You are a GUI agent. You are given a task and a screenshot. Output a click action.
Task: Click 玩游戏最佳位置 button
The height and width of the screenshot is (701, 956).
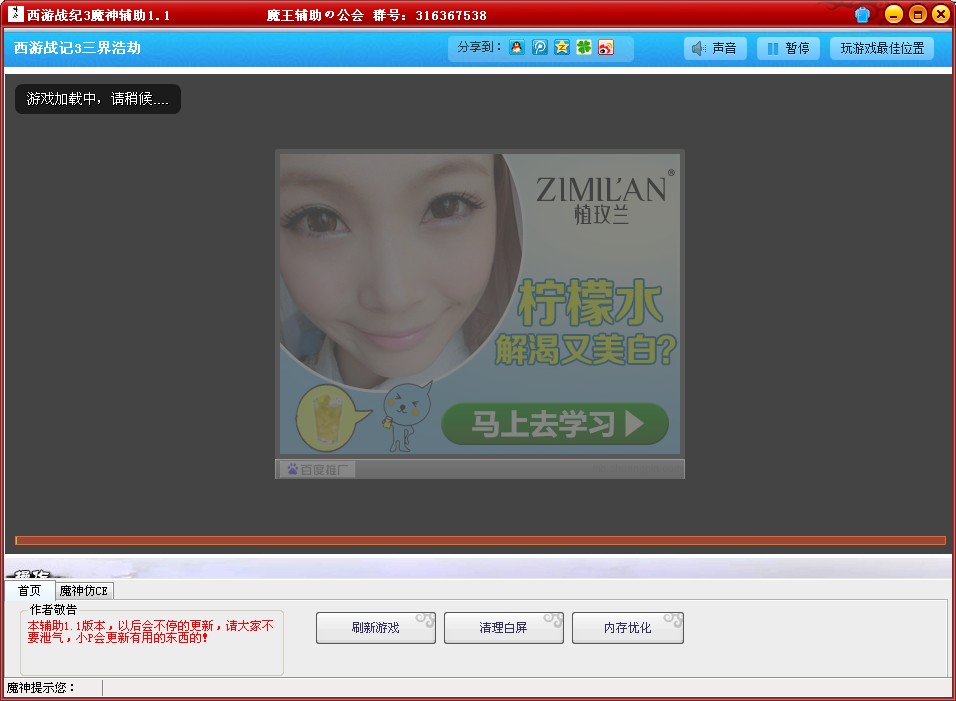point(881,48)
